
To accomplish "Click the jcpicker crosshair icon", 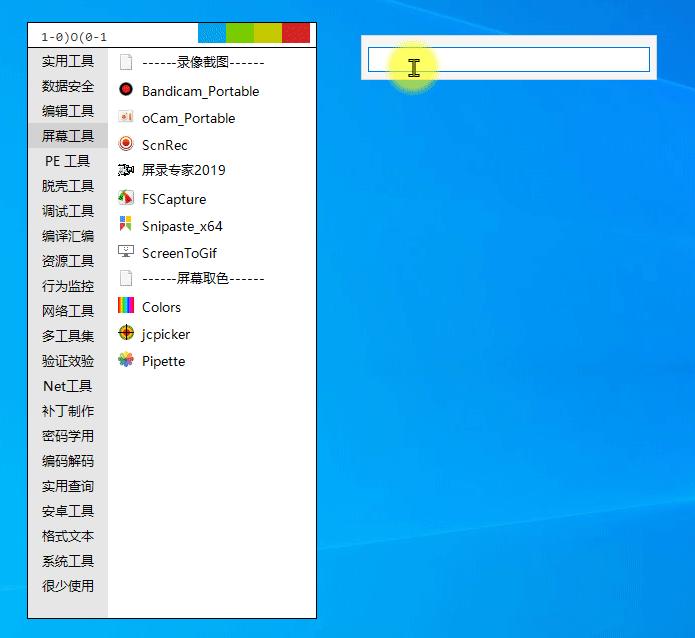I will coord(126,333).
